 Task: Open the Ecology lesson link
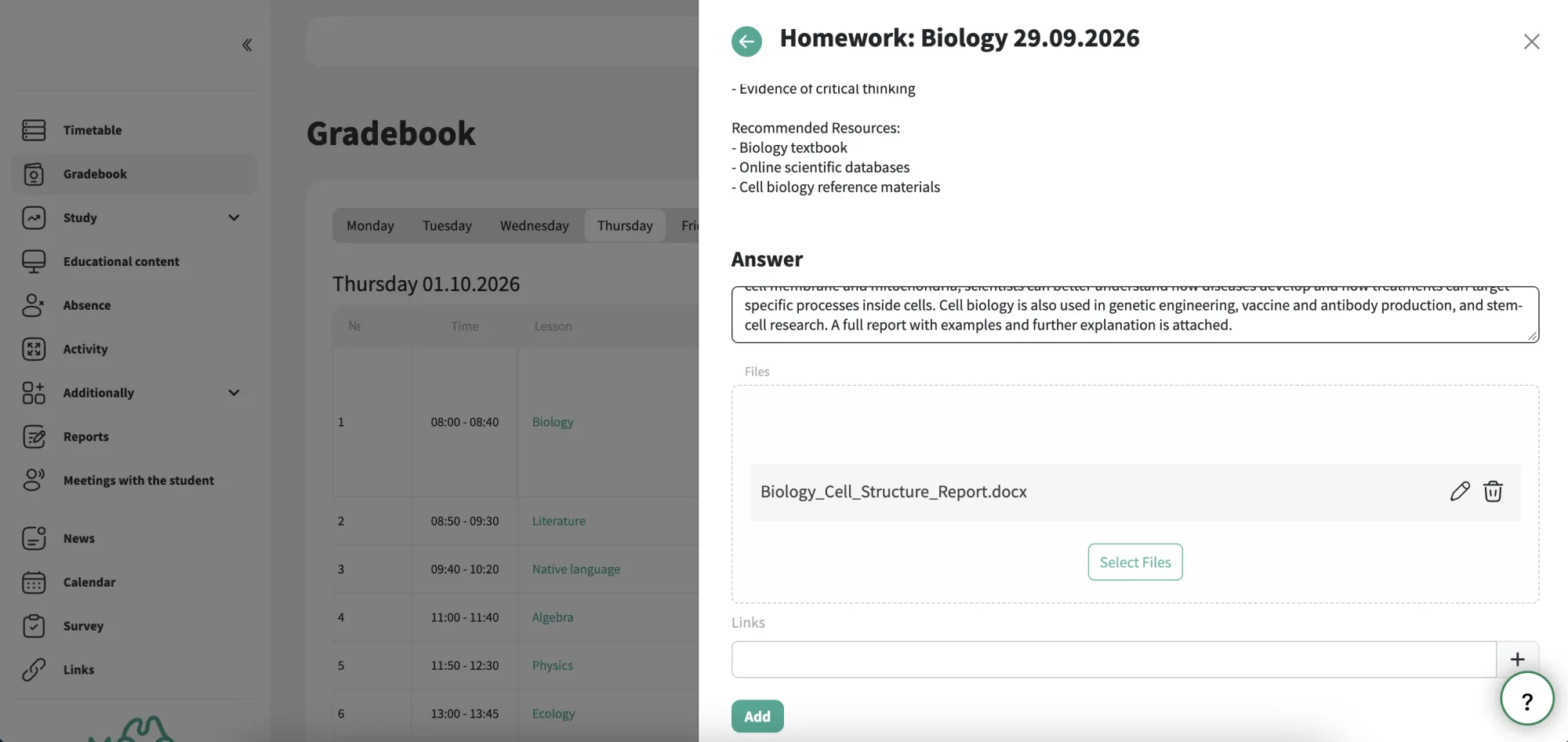554,714
